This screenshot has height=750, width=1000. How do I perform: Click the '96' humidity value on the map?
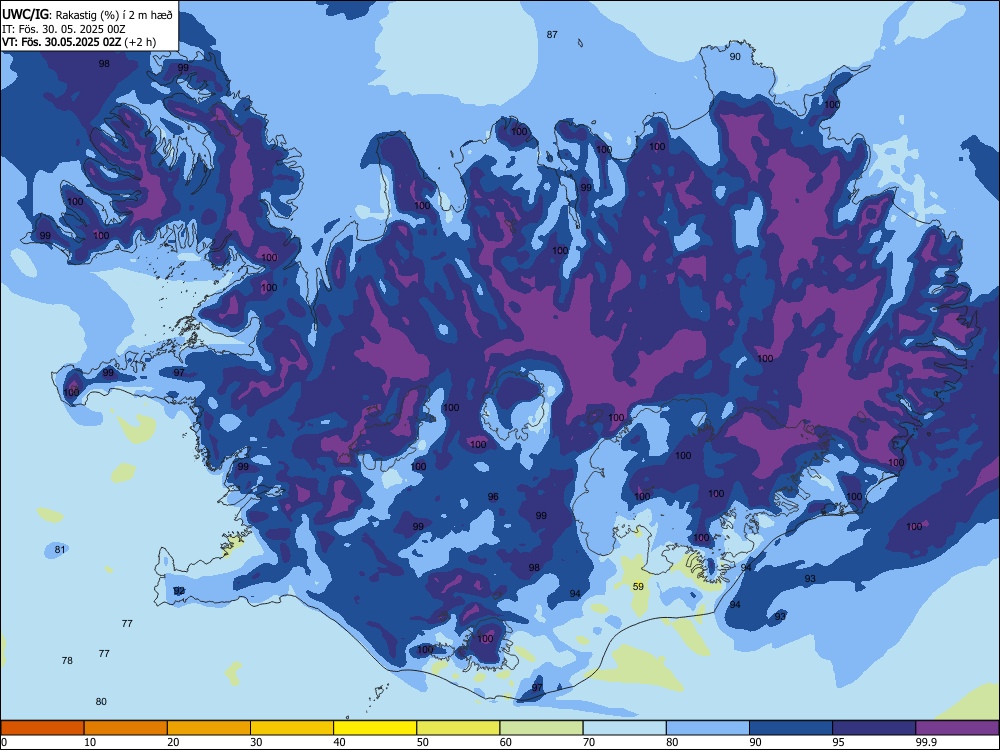pos(493,497)
